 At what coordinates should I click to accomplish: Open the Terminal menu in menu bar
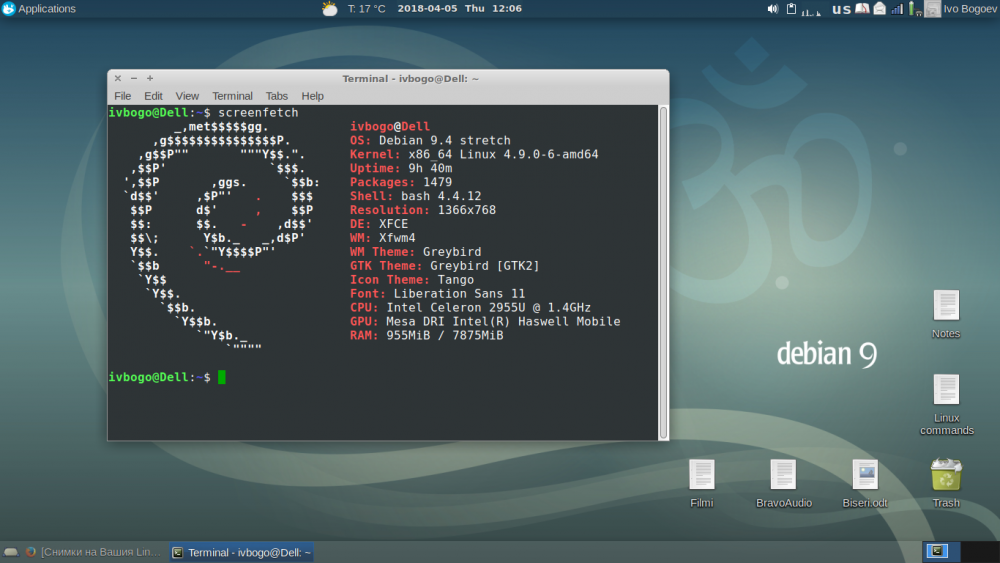[232, 96]
